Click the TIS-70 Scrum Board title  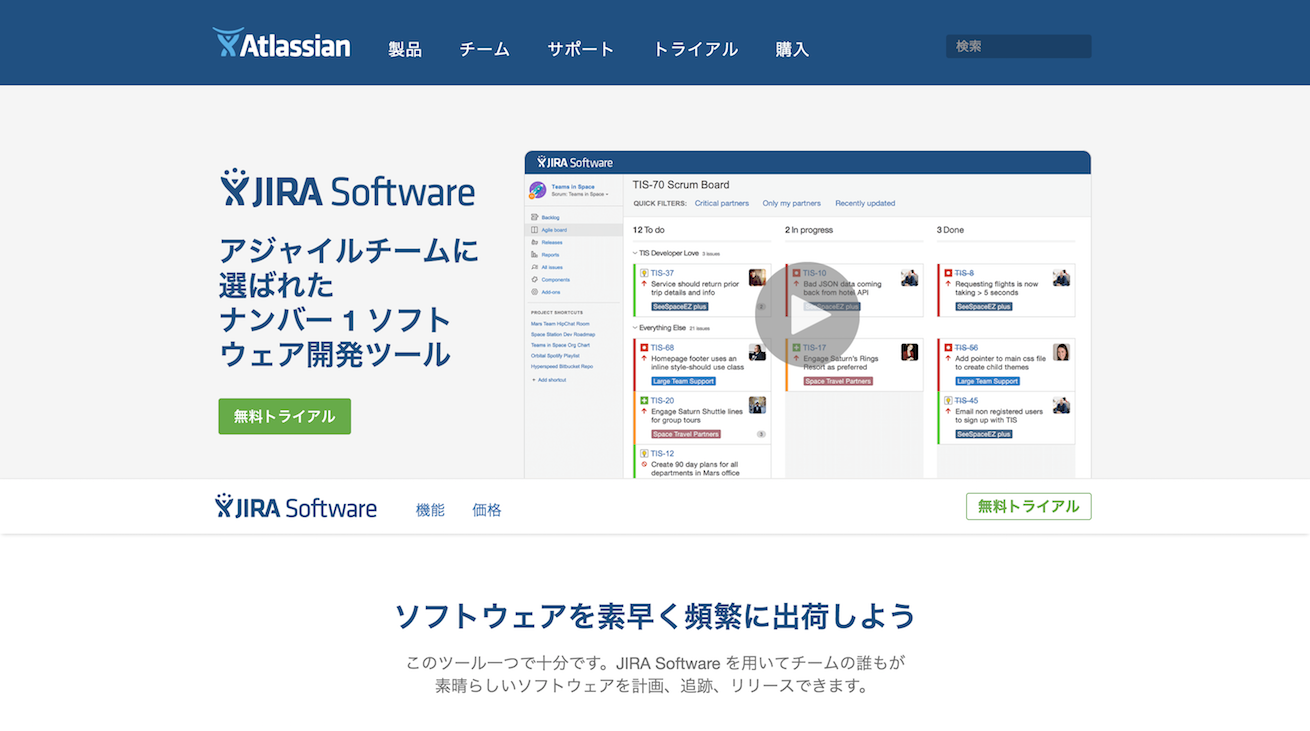[x=681, y=185]
